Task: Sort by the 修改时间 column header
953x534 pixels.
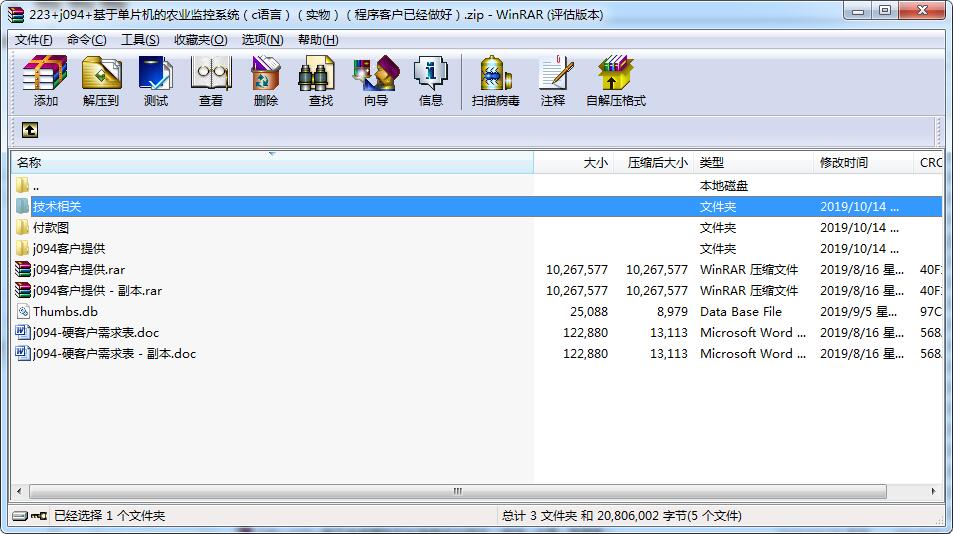Action: [x=863, y=163]
